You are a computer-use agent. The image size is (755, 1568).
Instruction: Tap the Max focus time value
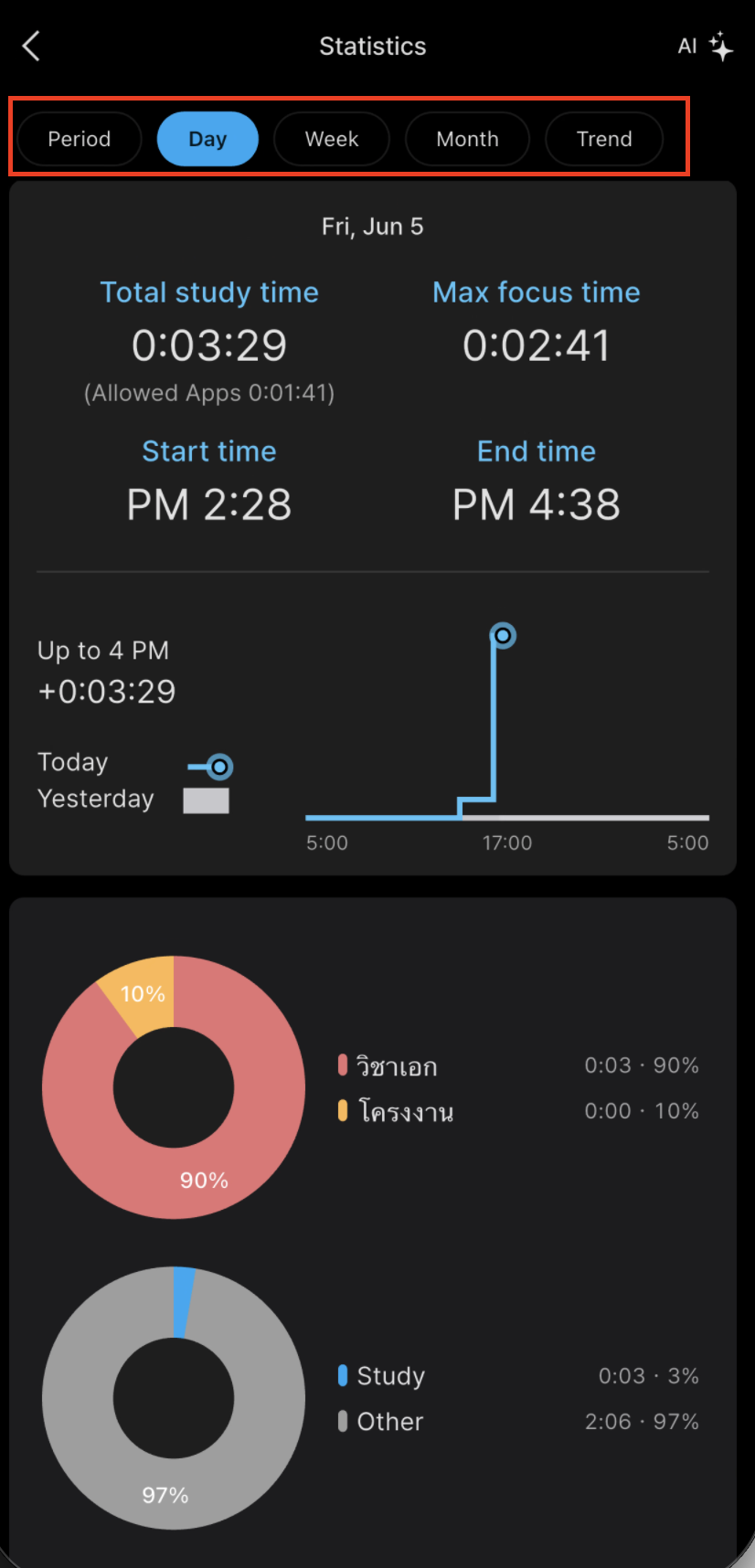click(537, 345)
